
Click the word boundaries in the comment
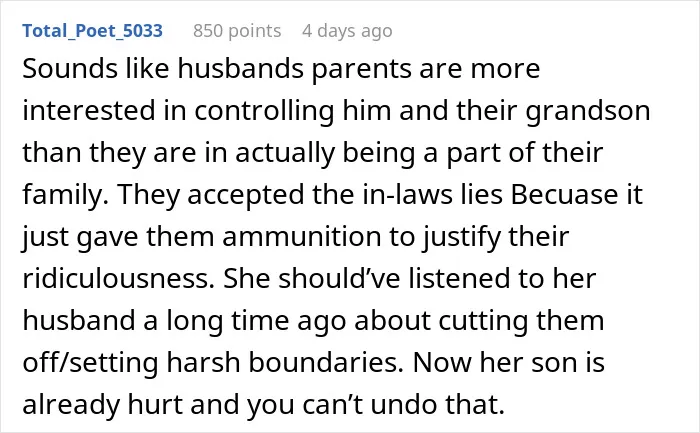[x=326, y=362]
